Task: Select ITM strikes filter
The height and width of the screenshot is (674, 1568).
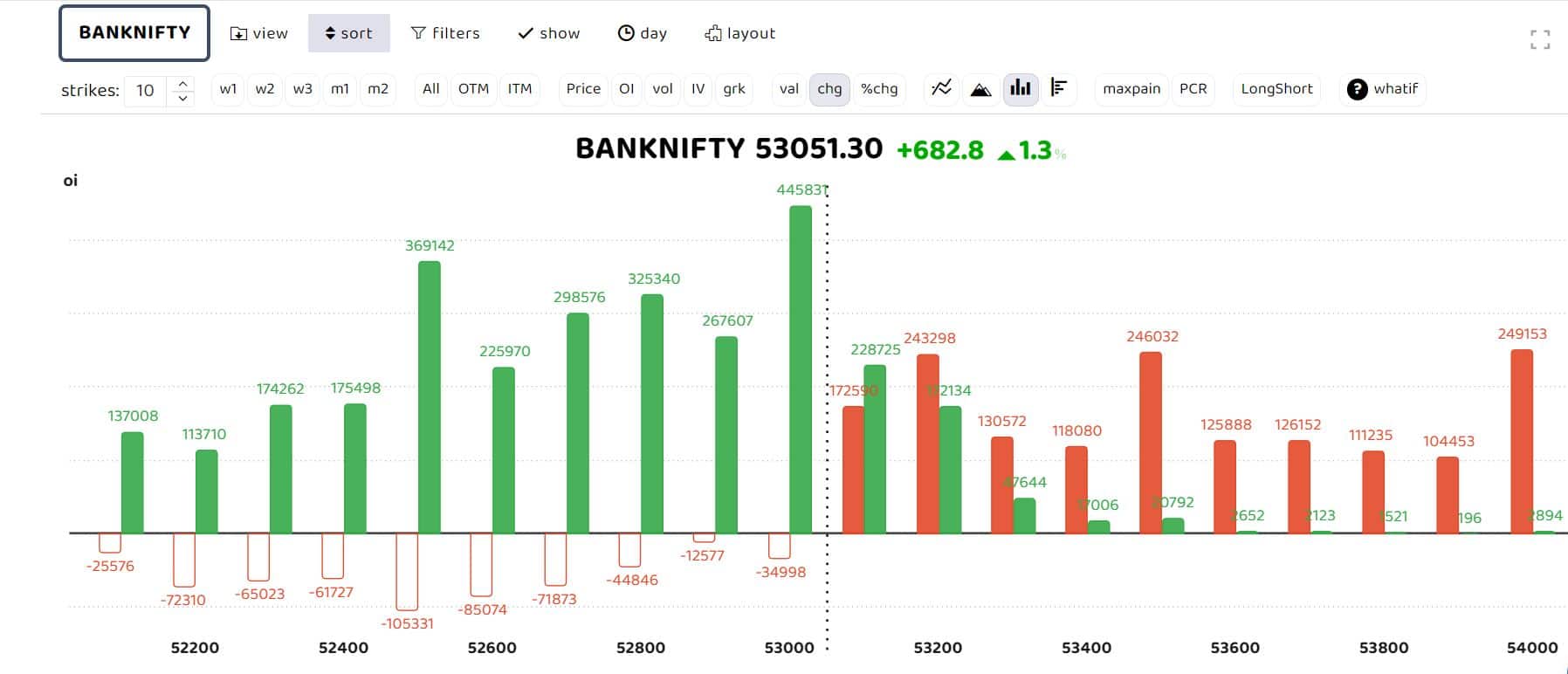Action: pyautogui.click(x=520, y=89)
